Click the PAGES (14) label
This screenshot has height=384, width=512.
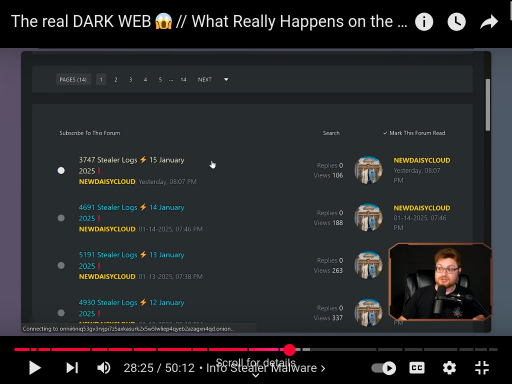73,80
